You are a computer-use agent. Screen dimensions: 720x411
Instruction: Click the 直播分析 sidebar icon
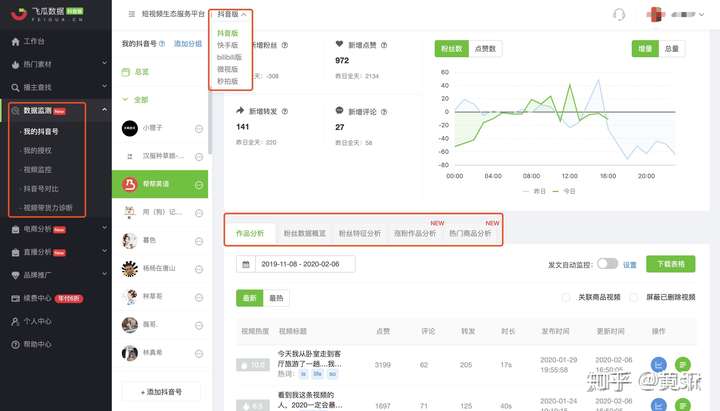coord(16,252)
